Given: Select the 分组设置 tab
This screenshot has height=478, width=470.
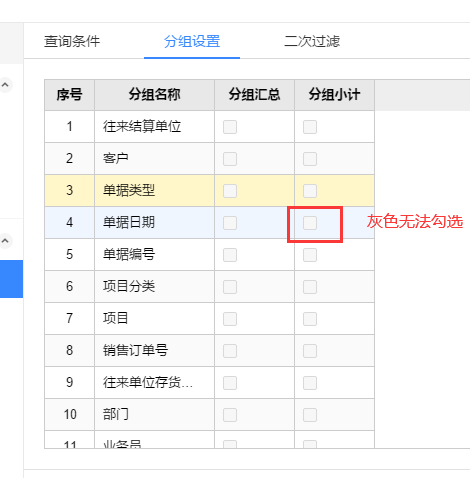Looking at the screenshot, I should coord(192,41).
